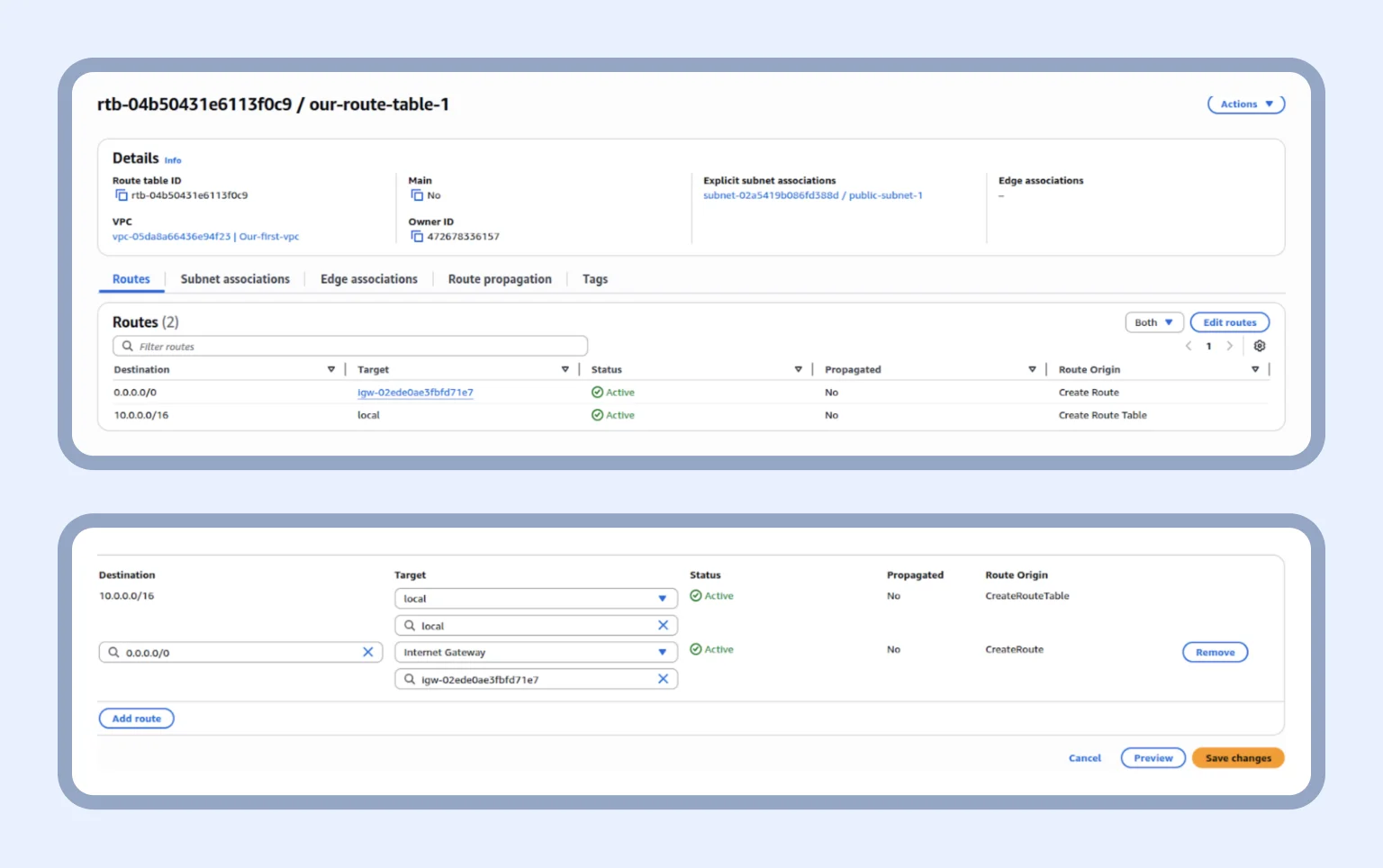Switch to the Subnet associations tab
1383x868 pixels.
[235, 279]
